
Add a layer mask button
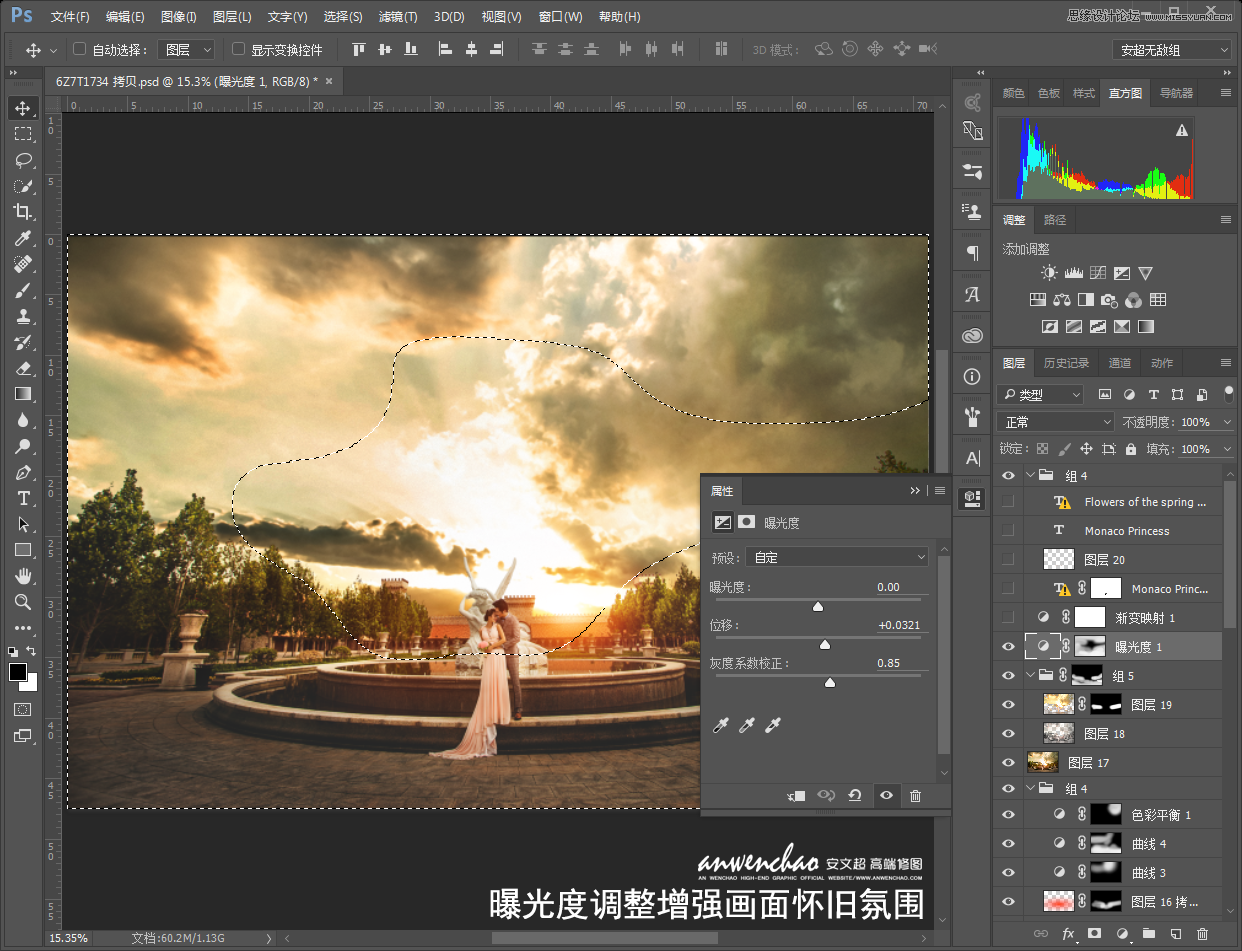[x=1095, y=934]
